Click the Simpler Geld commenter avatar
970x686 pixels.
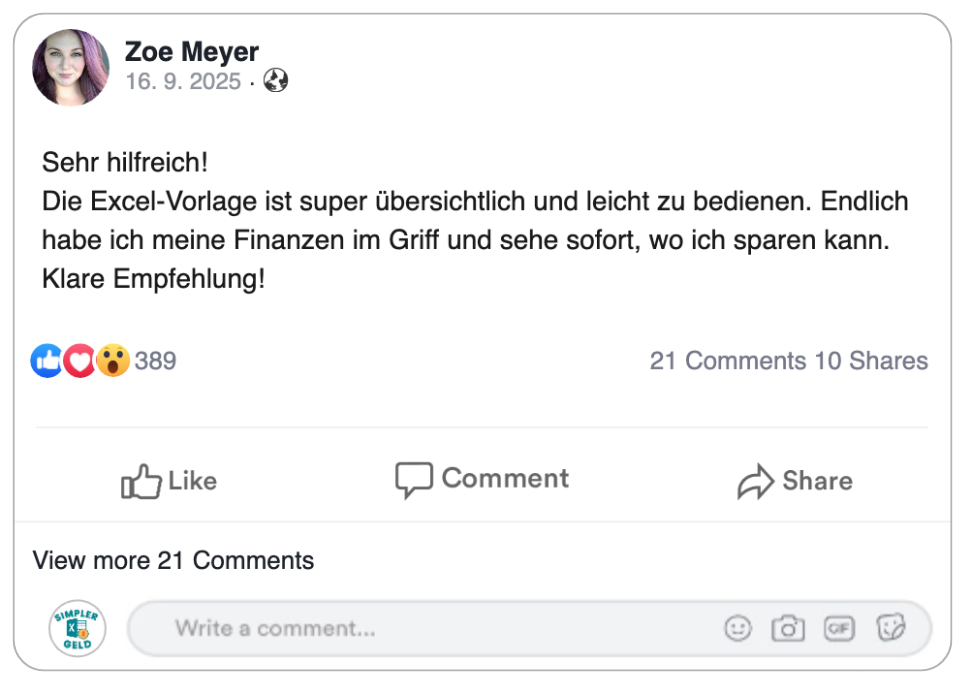click(x=77, y=628)
